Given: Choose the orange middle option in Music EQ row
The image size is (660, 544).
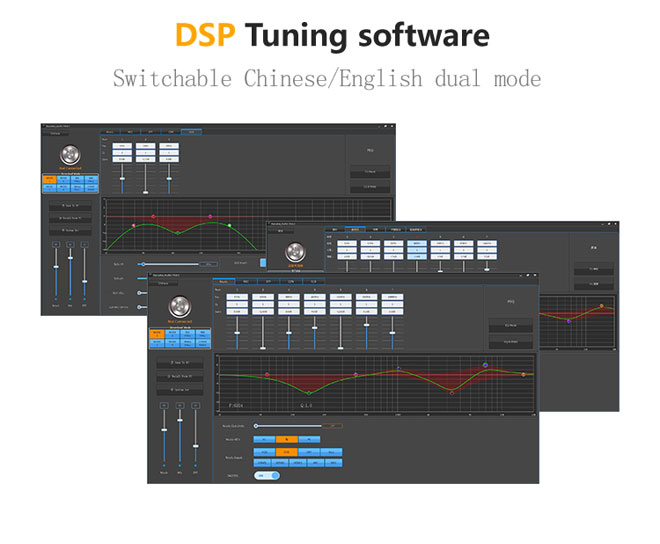Looking at the screenshot, I should [287, 439].
